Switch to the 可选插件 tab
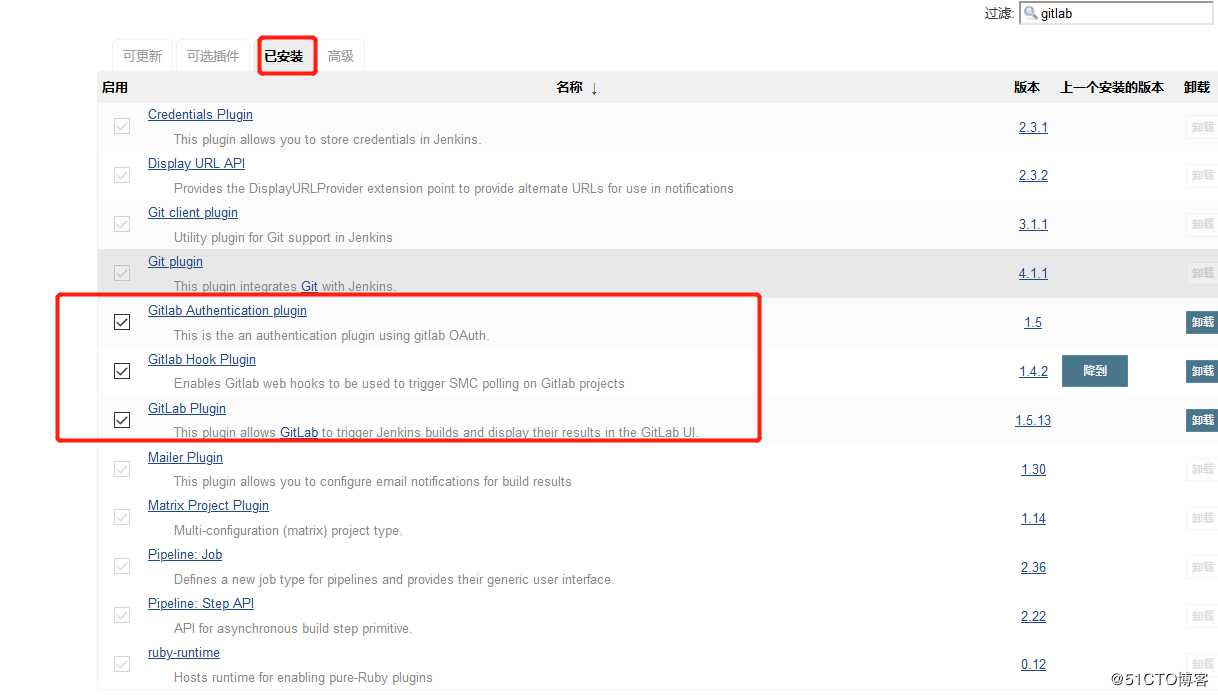1218x696 pixels. click(213, 56)
